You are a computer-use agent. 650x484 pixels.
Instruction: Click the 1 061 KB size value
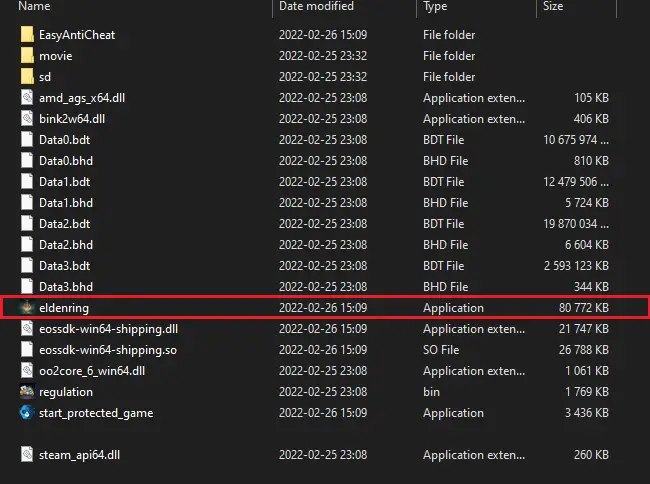(587, 370)
